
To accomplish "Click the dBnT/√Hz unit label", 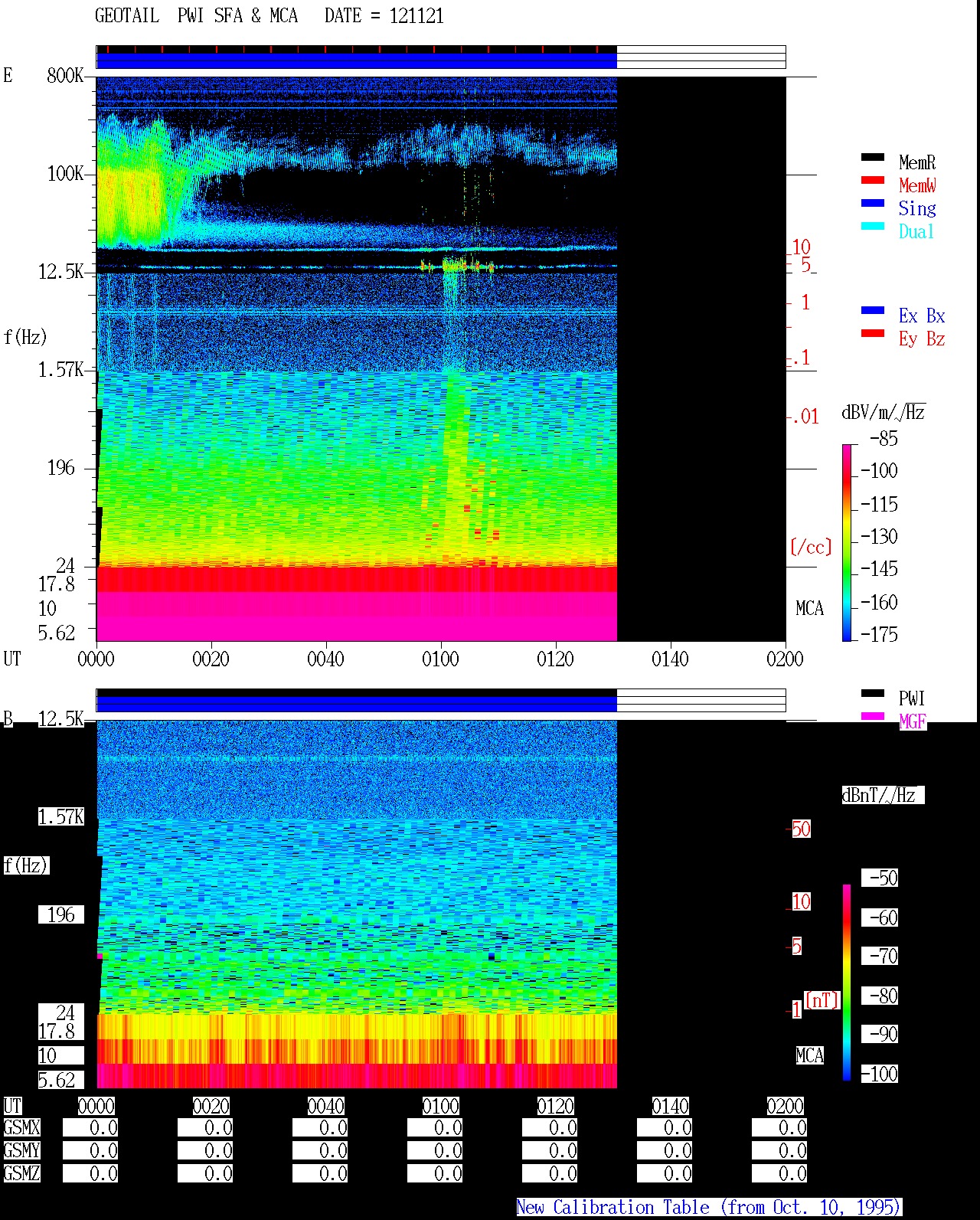I will (883, 795).
